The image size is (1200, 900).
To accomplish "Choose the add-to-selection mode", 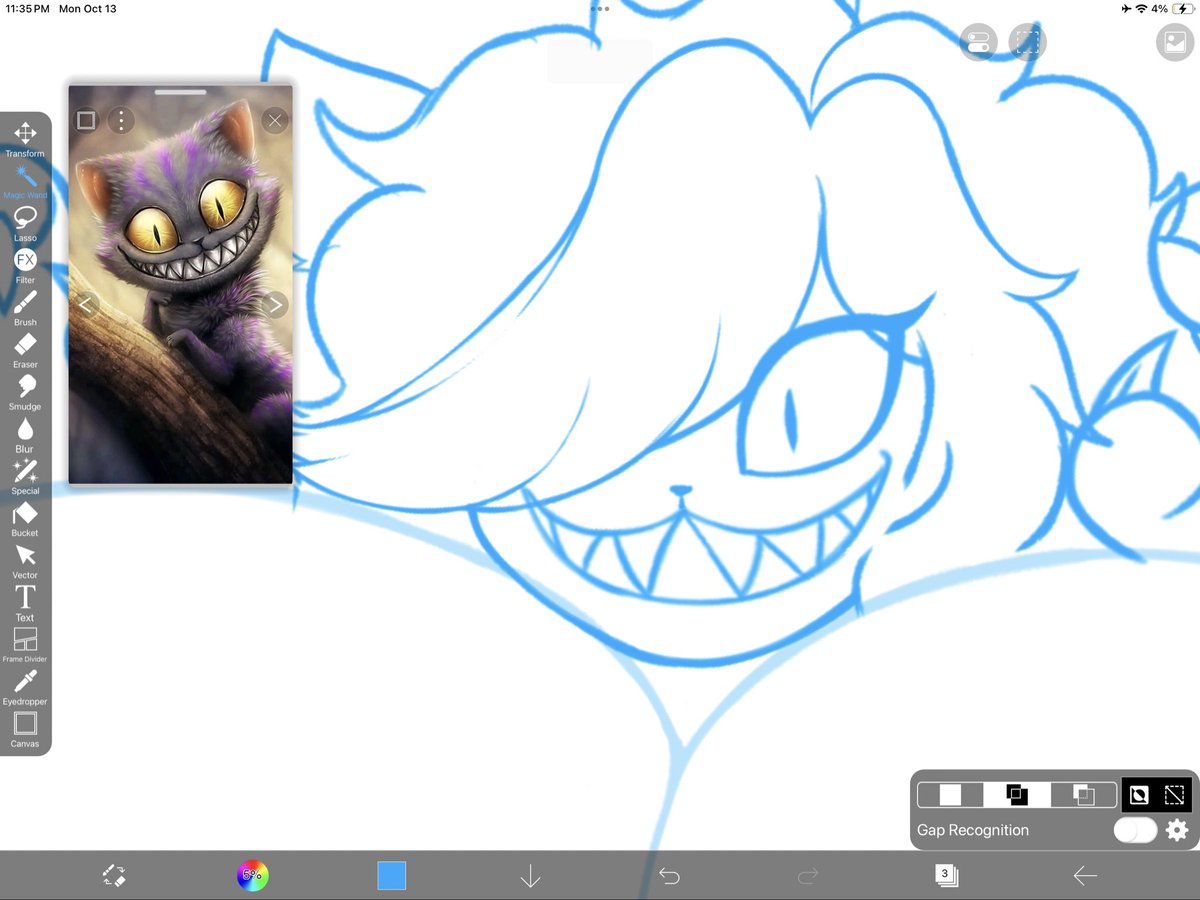I will (1017, 795).
